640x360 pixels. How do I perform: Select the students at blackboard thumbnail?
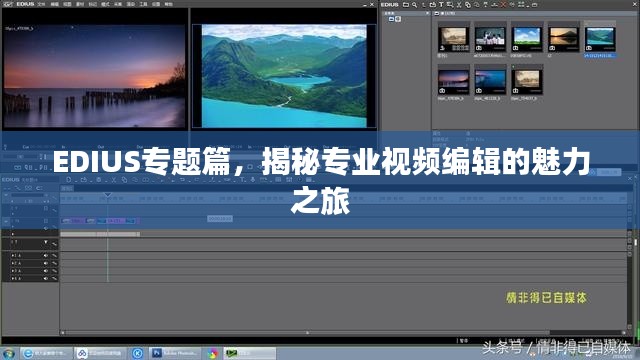(490, 39)
